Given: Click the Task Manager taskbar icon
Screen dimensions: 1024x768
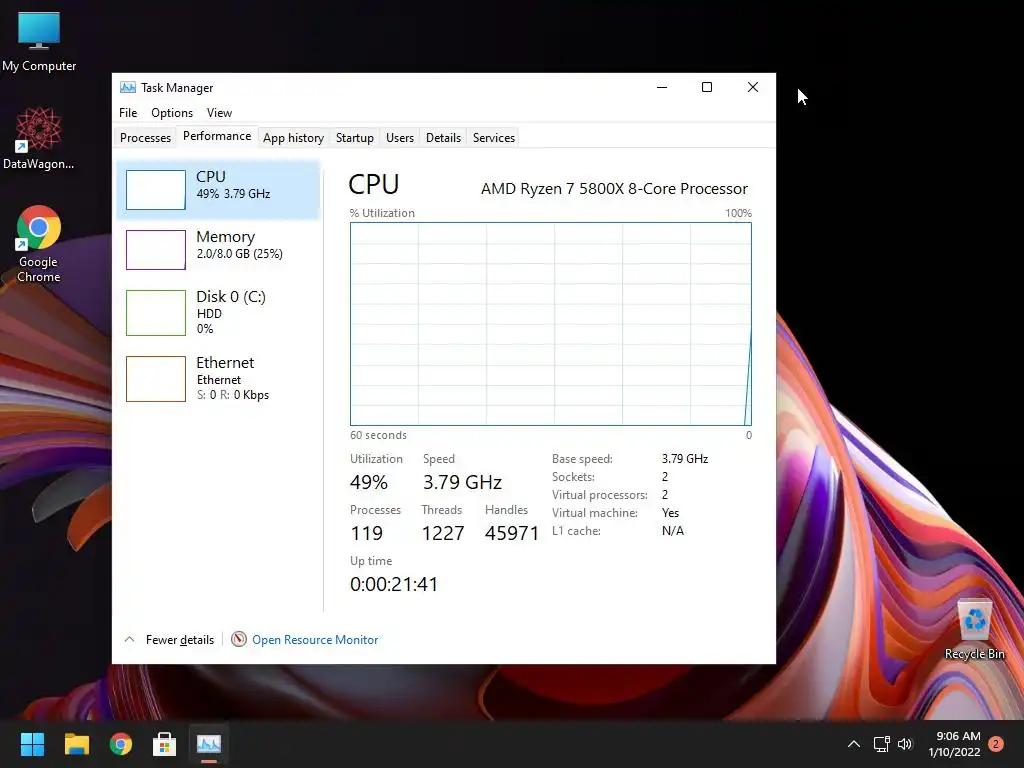Looking at the screenshot, I should click(209, 744).
